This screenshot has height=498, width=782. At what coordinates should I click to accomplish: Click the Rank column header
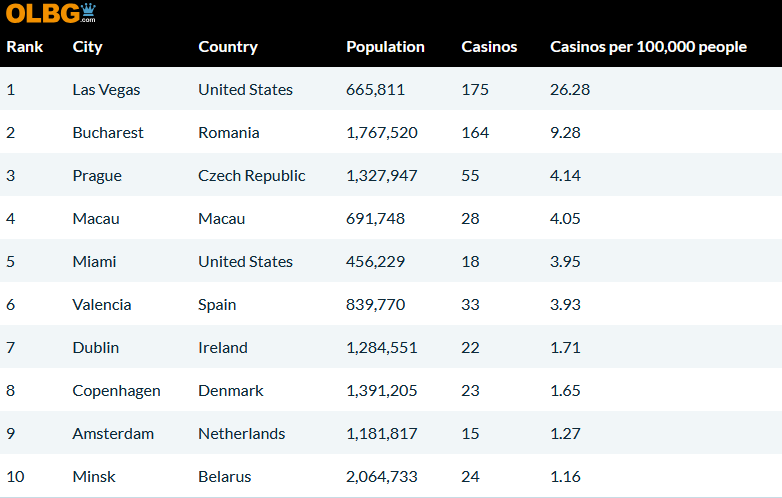point(24,47)
